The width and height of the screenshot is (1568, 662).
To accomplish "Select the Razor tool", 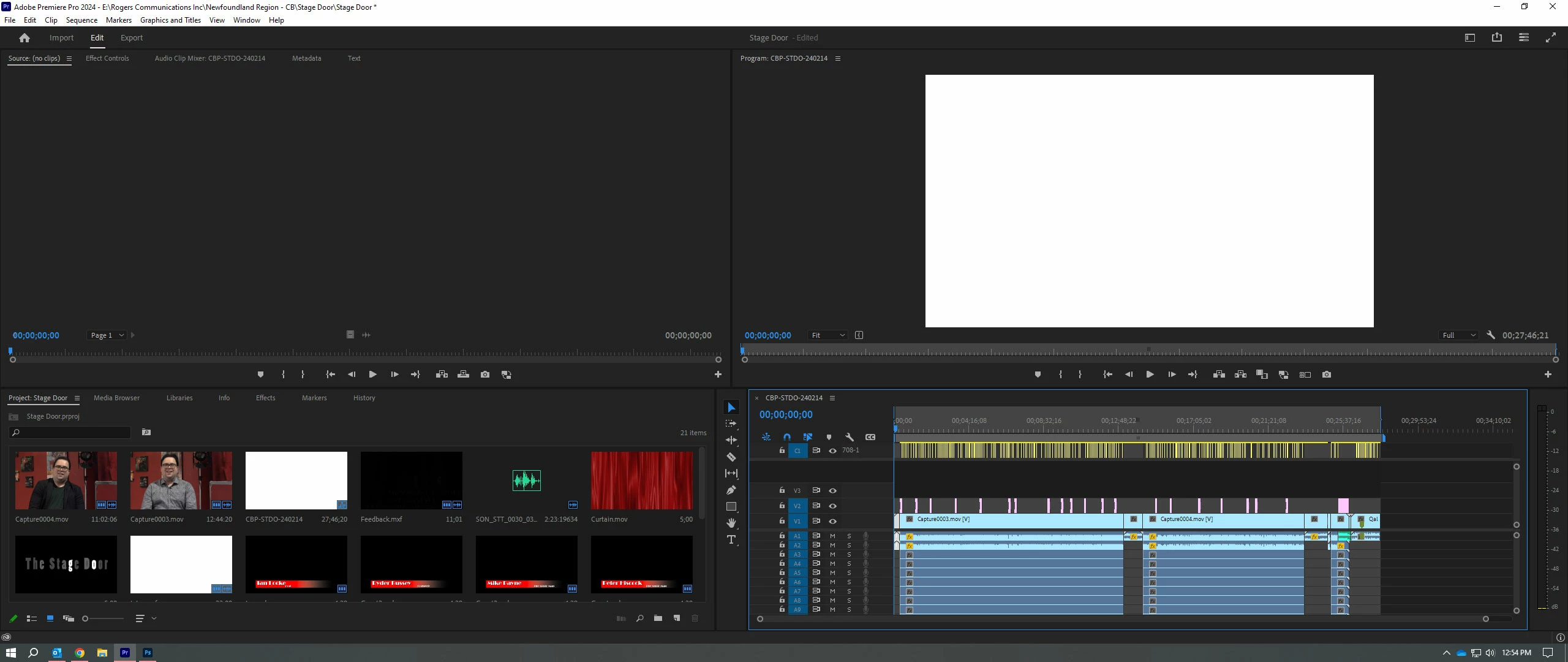I will click(x=731, y=457).
